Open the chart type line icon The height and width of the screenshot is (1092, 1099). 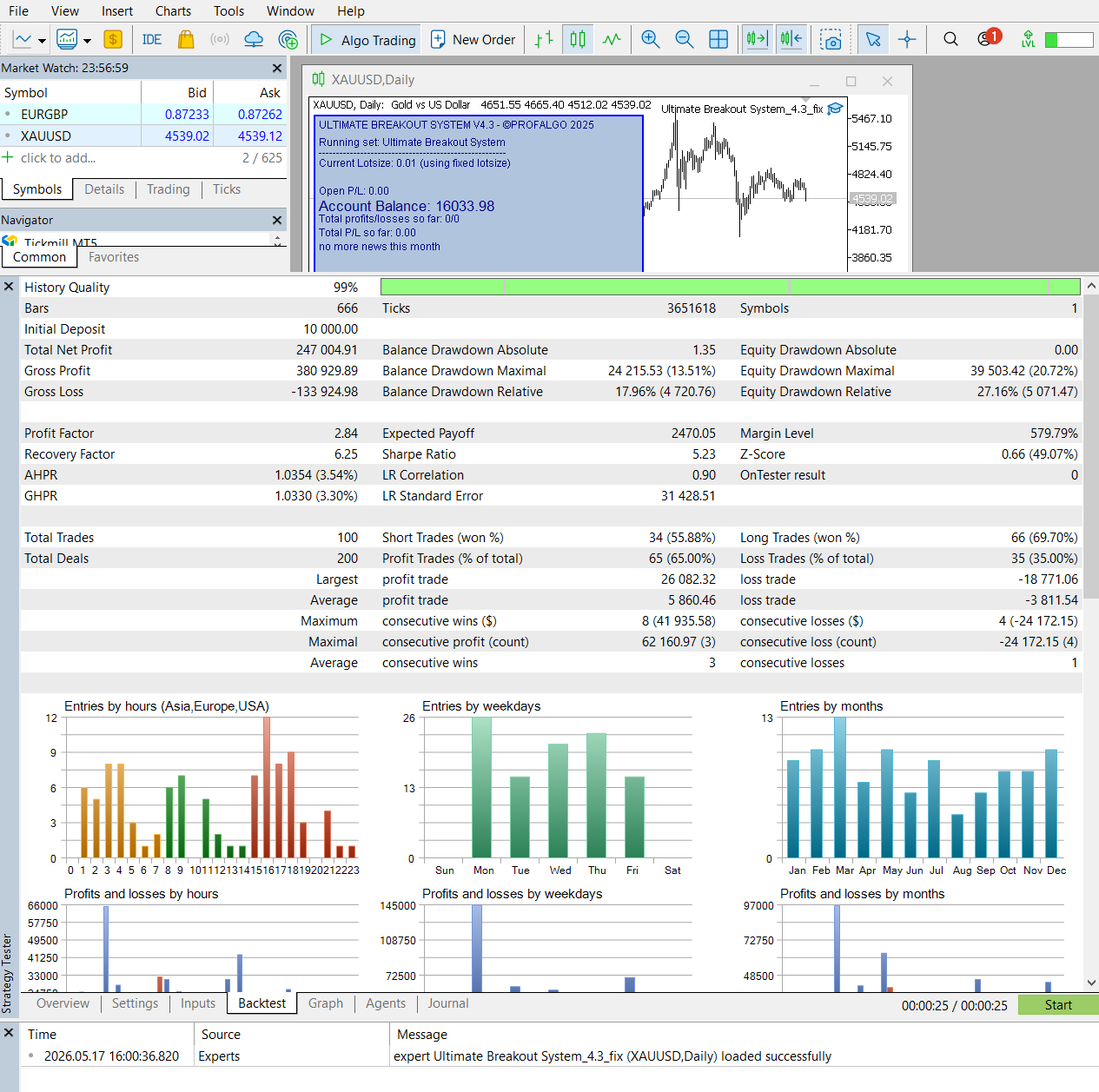[23, 39]
